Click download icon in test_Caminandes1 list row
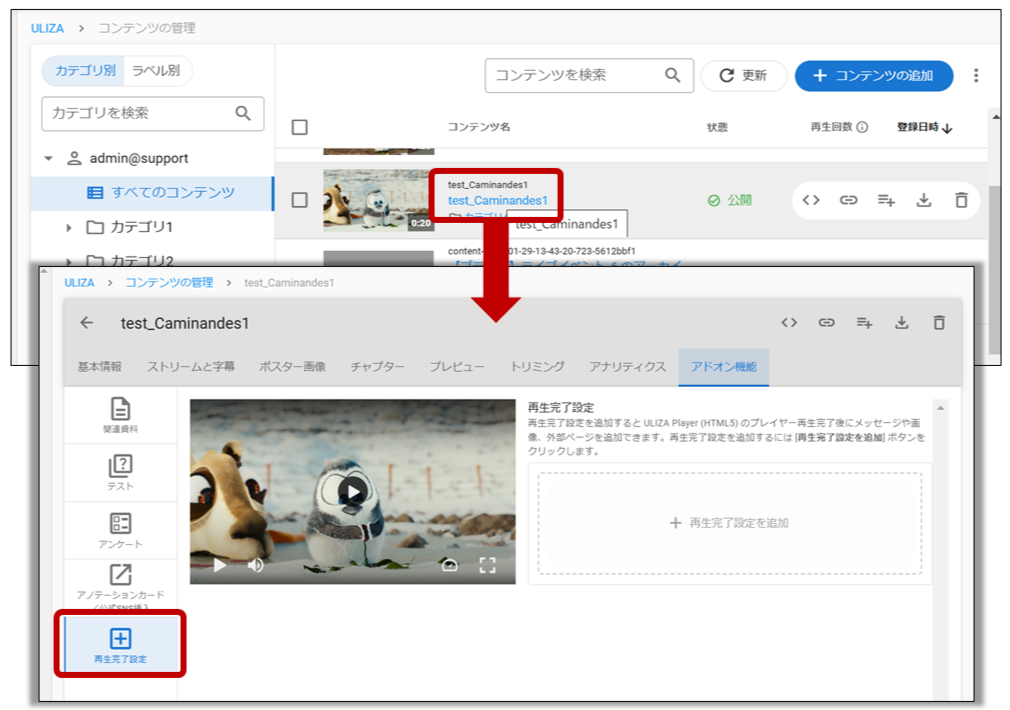The height and width of the screenshot is (710, 1010). pos(924,200)
